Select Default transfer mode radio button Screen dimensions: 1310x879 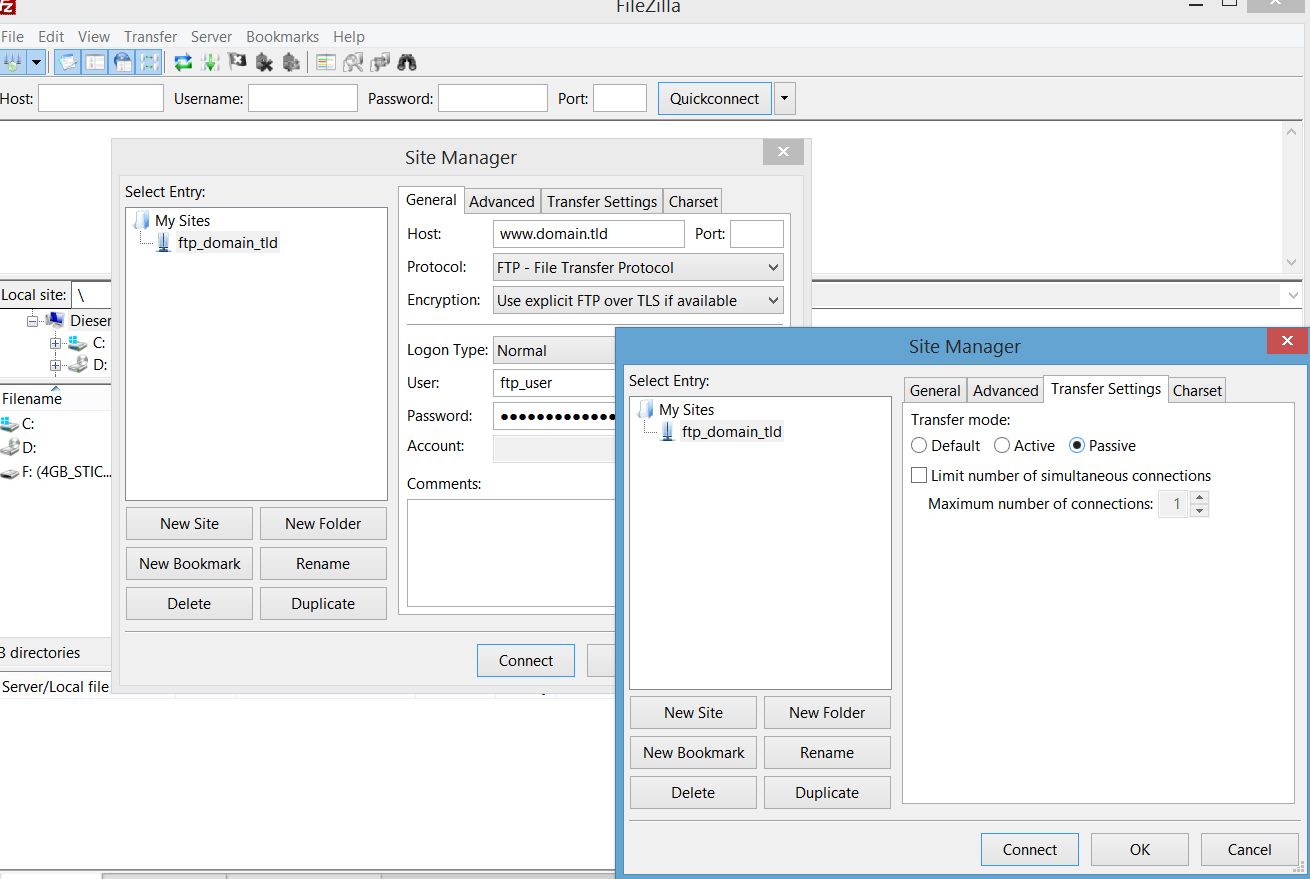tap(919, 446)
